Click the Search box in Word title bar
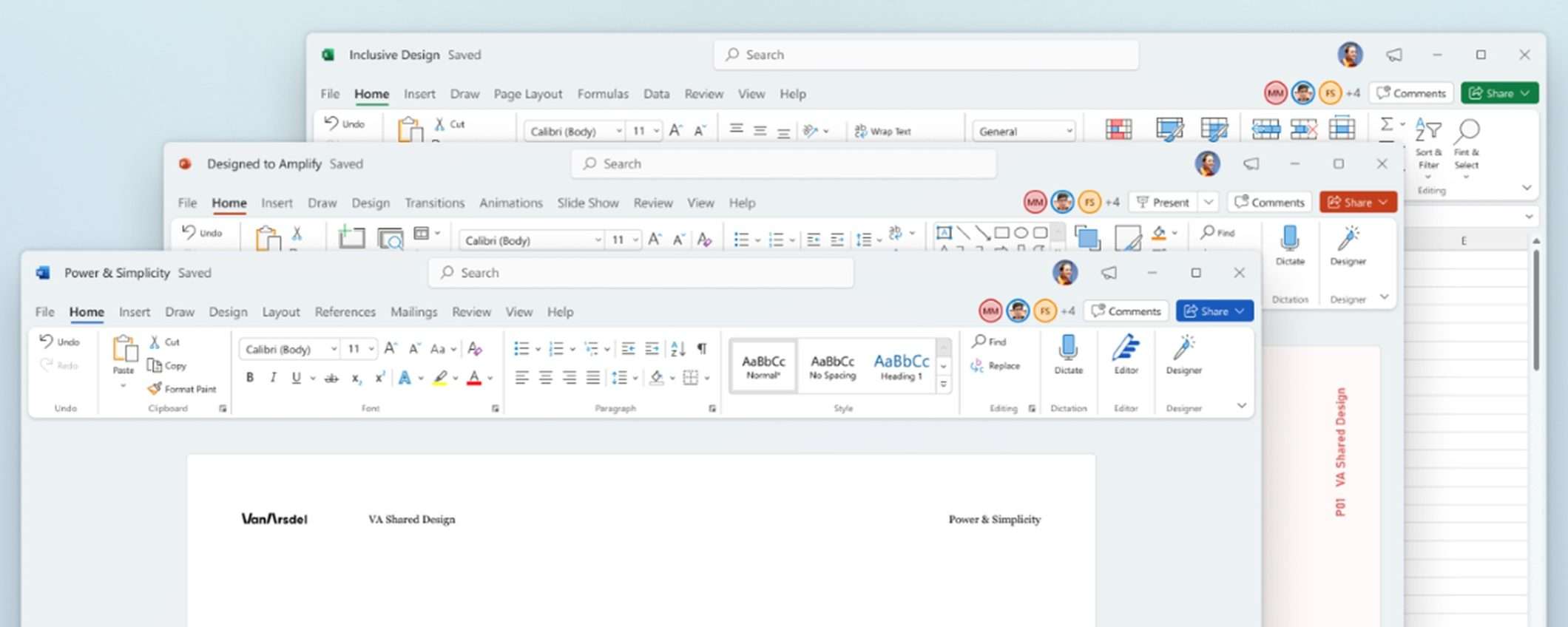The image size is (1568, 627). pos(641,273)
